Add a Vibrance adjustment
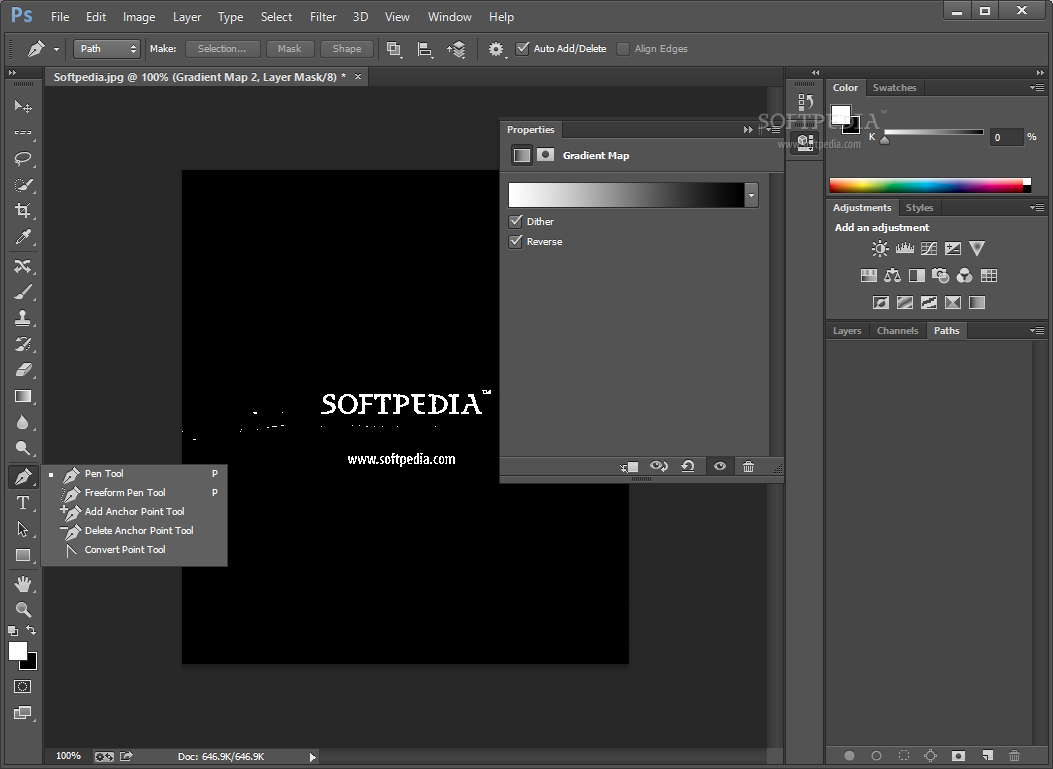 [977, 249]
